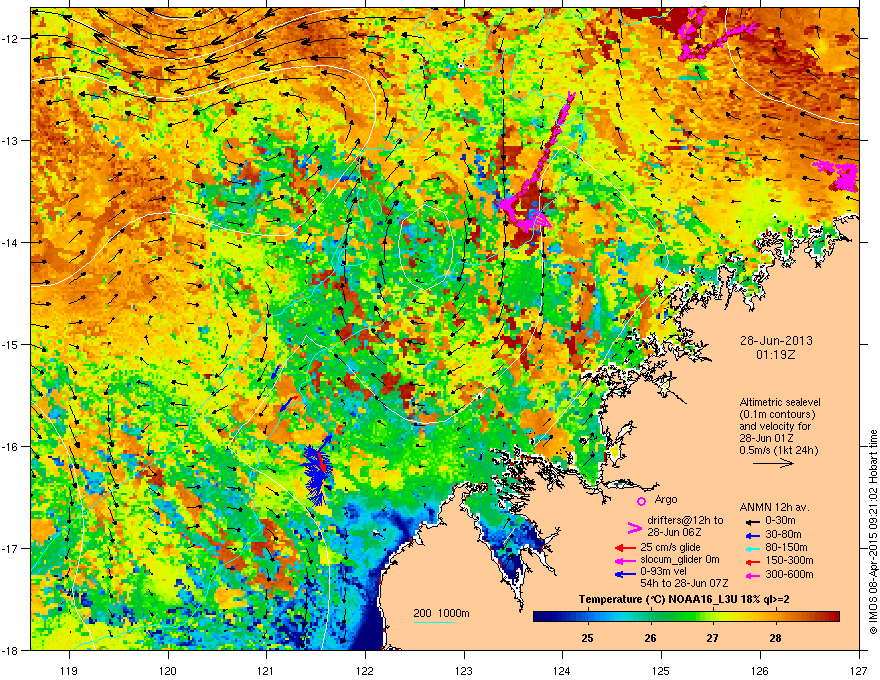Click longitude axis label 127
This screenshot has width=880, height=680.
click(x=859, y=670)
